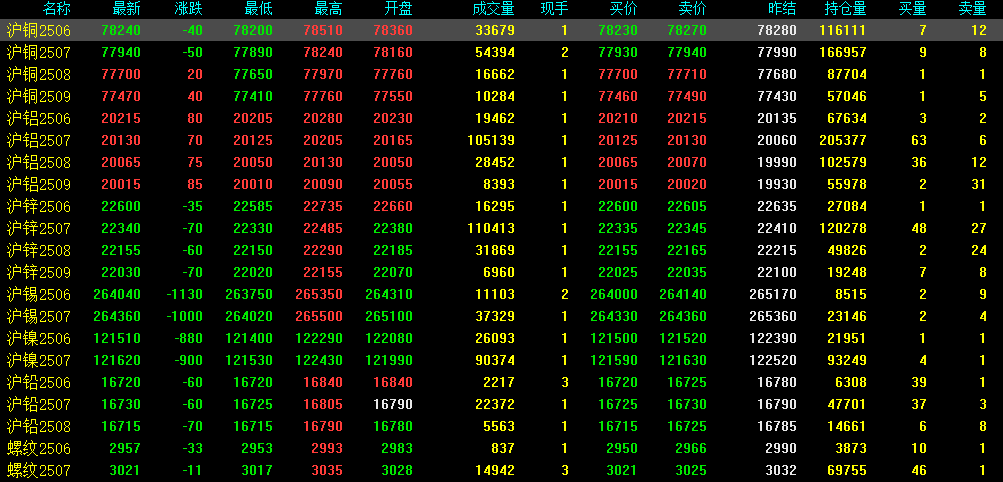Select the 沪锌2508 contract name
The width and height of the screenshot is (1003, 482).
[38, 251]
